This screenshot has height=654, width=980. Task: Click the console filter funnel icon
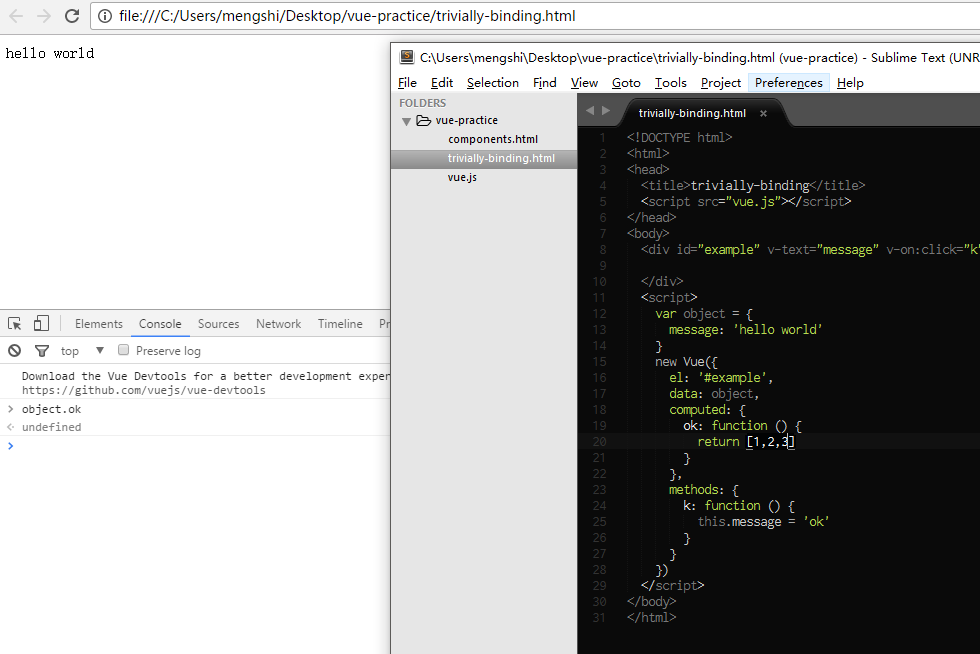pos(42,351)
